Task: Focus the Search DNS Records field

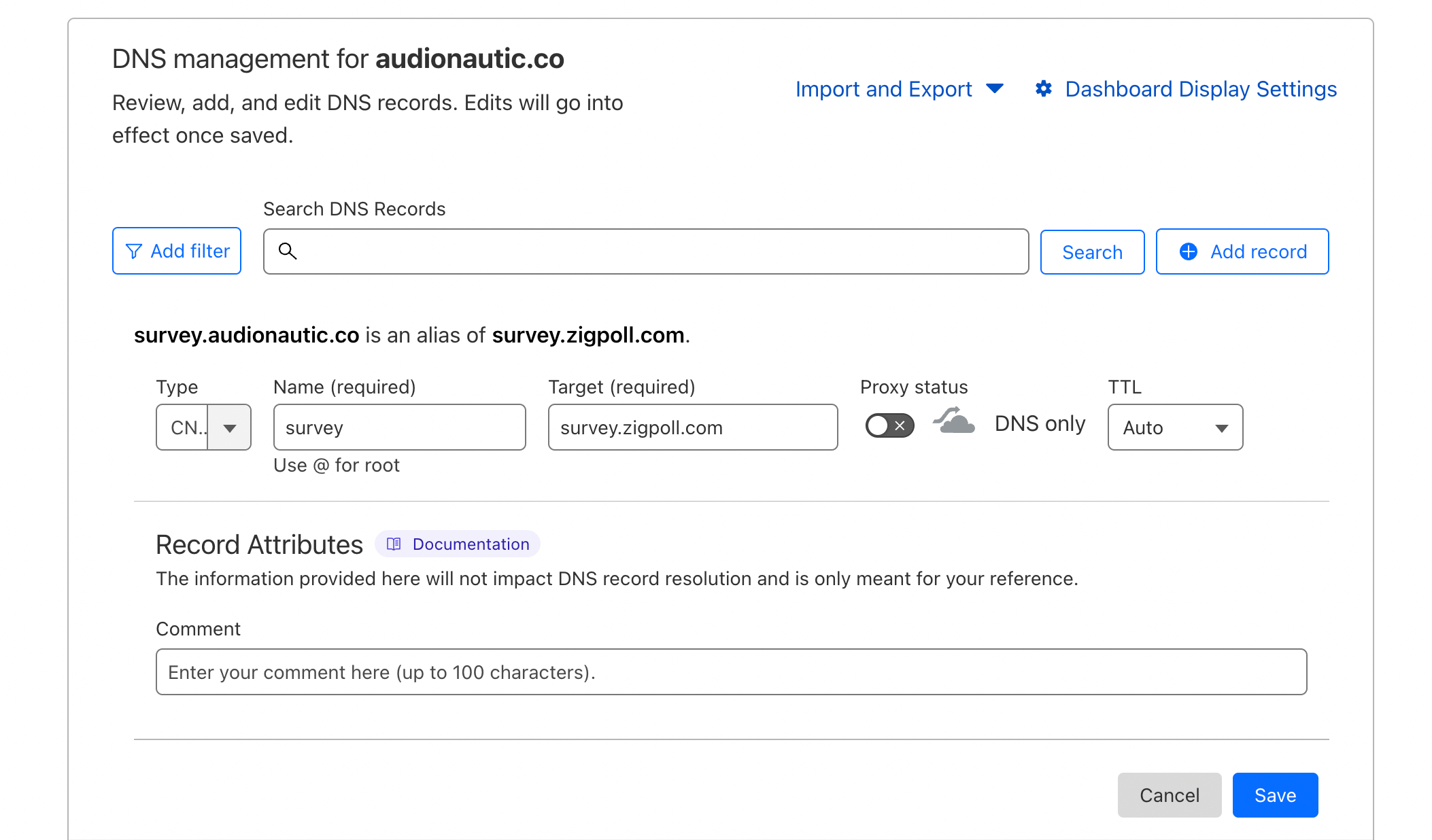Action: (x=646, y=251)
